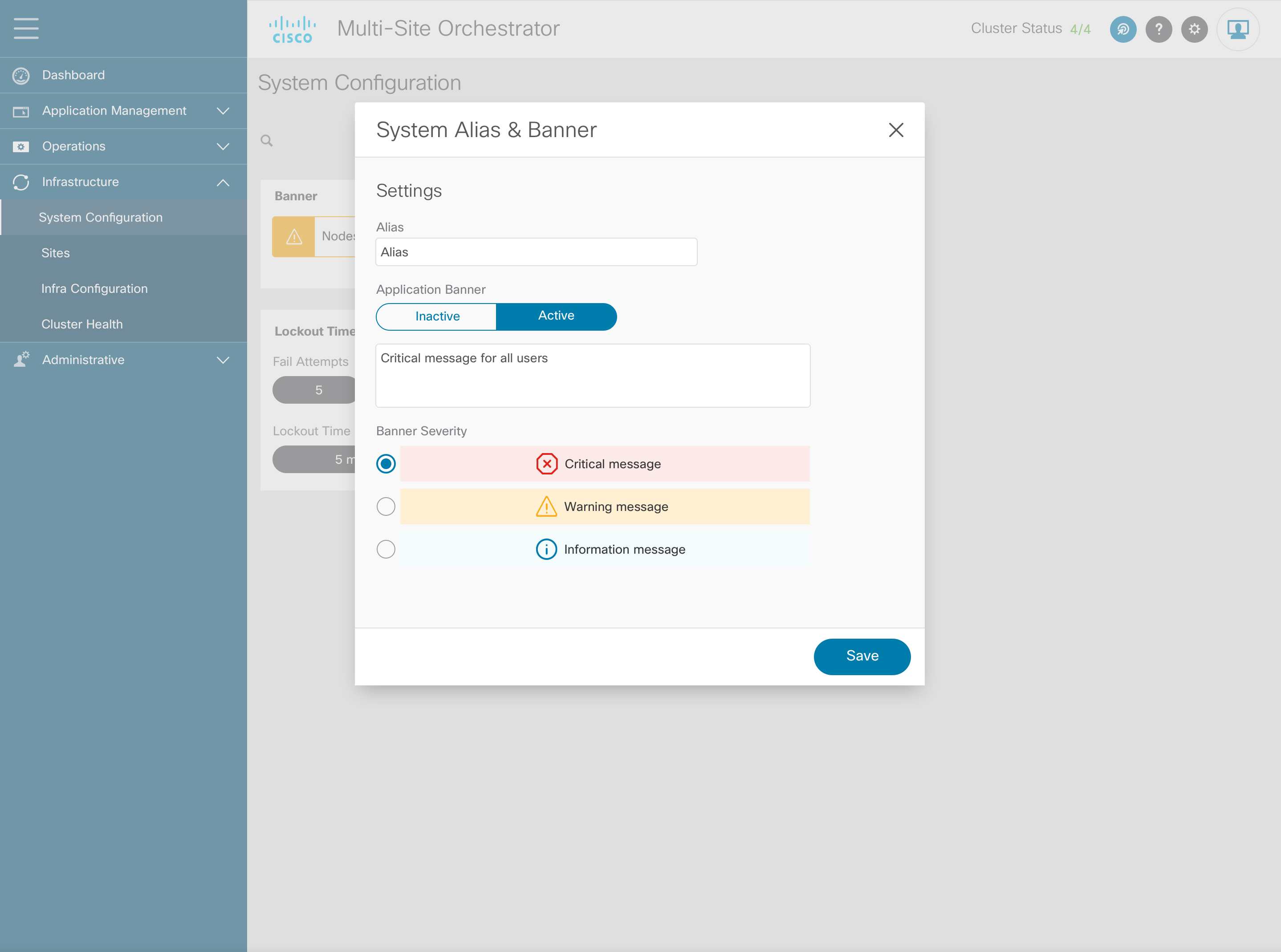This screenshot has width=1281, height=952.
Task: Click the Save button
Action: pos(861,656)
